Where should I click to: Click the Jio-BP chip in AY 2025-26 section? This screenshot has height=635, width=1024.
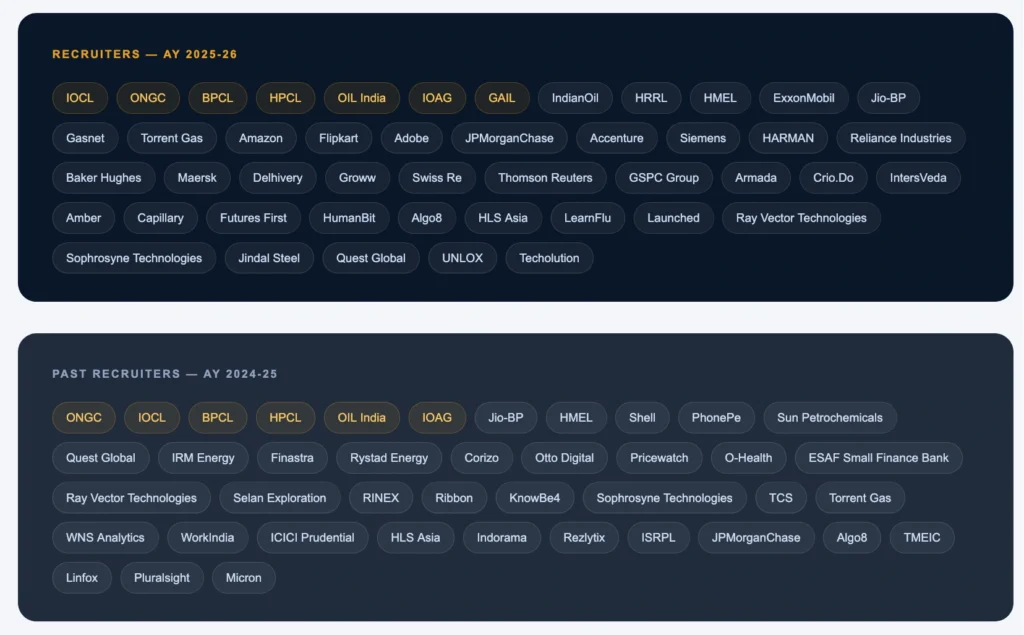pos(888,98)
